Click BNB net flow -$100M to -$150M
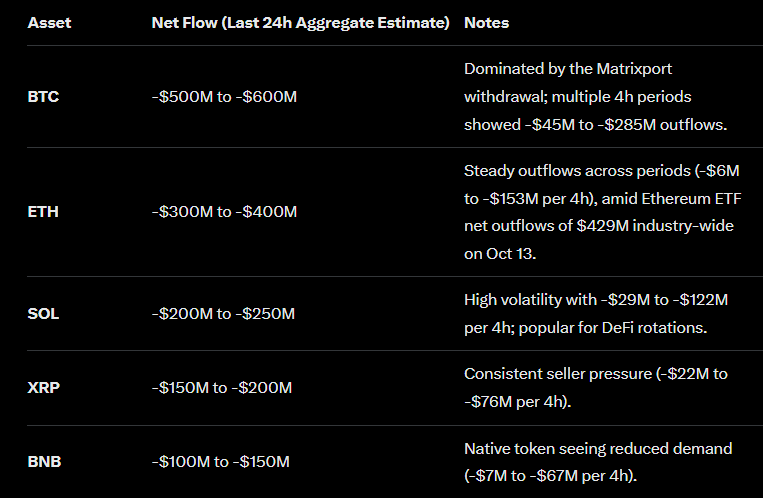This screenshot has height=498, width=763. coord(221,461)
